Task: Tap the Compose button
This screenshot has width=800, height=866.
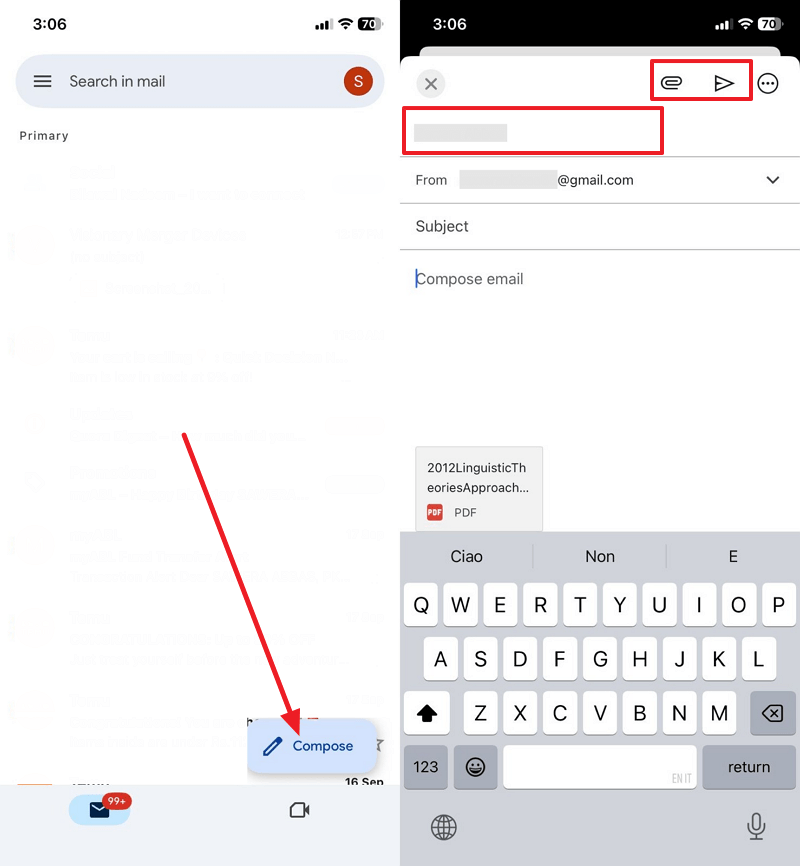Action: (312, 746)
